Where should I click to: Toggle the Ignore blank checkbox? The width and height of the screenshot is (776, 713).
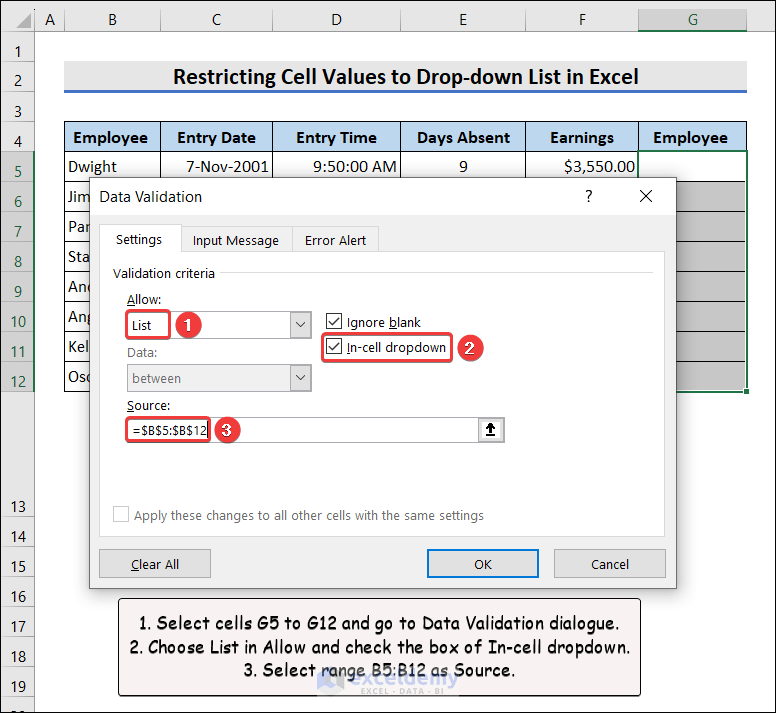pyautogui.click(x=334, y=322)
